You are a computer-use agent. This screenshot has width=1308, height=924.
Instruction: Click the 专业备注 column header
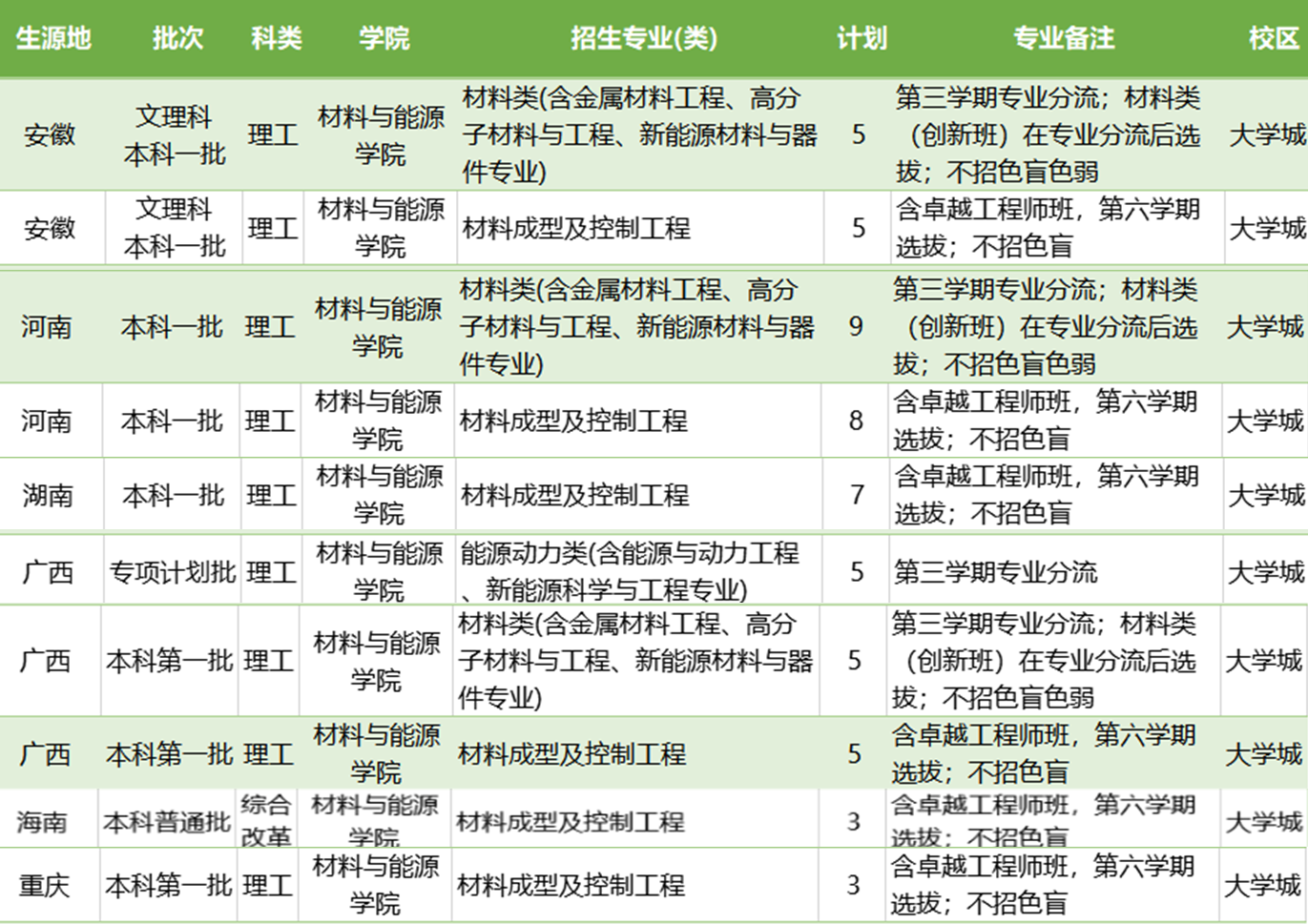tap(1063, 38)
